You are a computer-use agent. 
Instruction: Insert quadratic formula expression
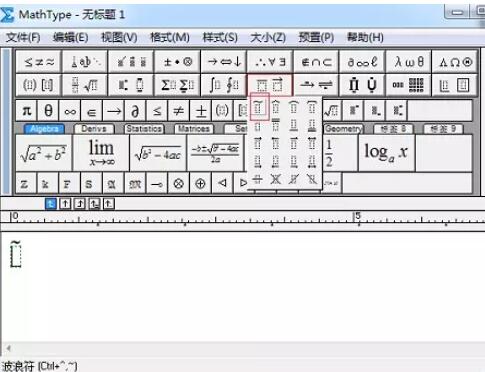216,153
